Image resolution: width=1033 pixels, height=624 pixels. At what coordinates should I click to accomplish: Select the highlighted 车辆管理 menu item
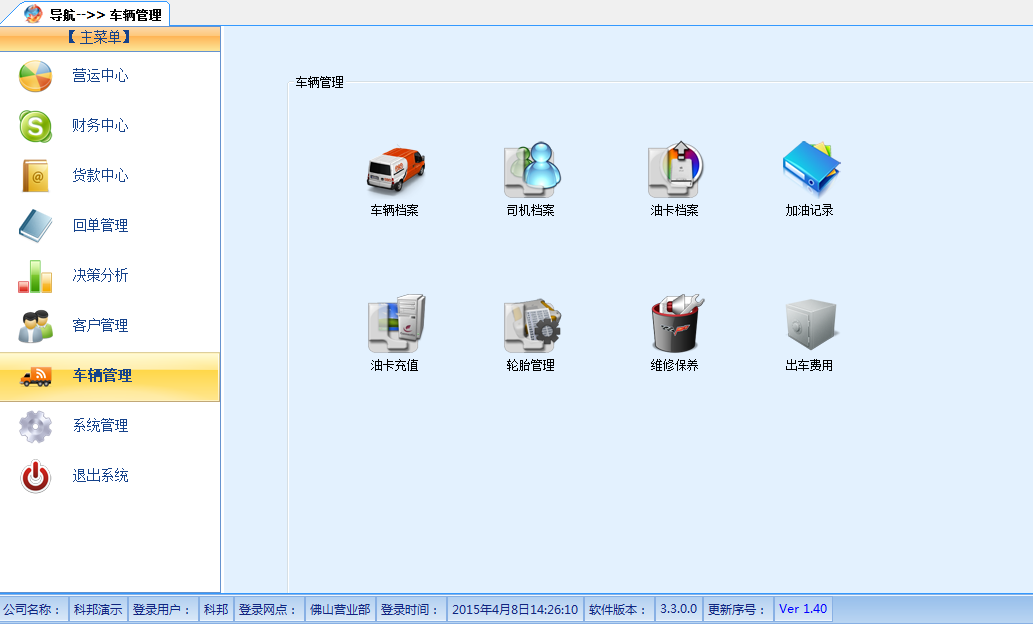point(102,376)
